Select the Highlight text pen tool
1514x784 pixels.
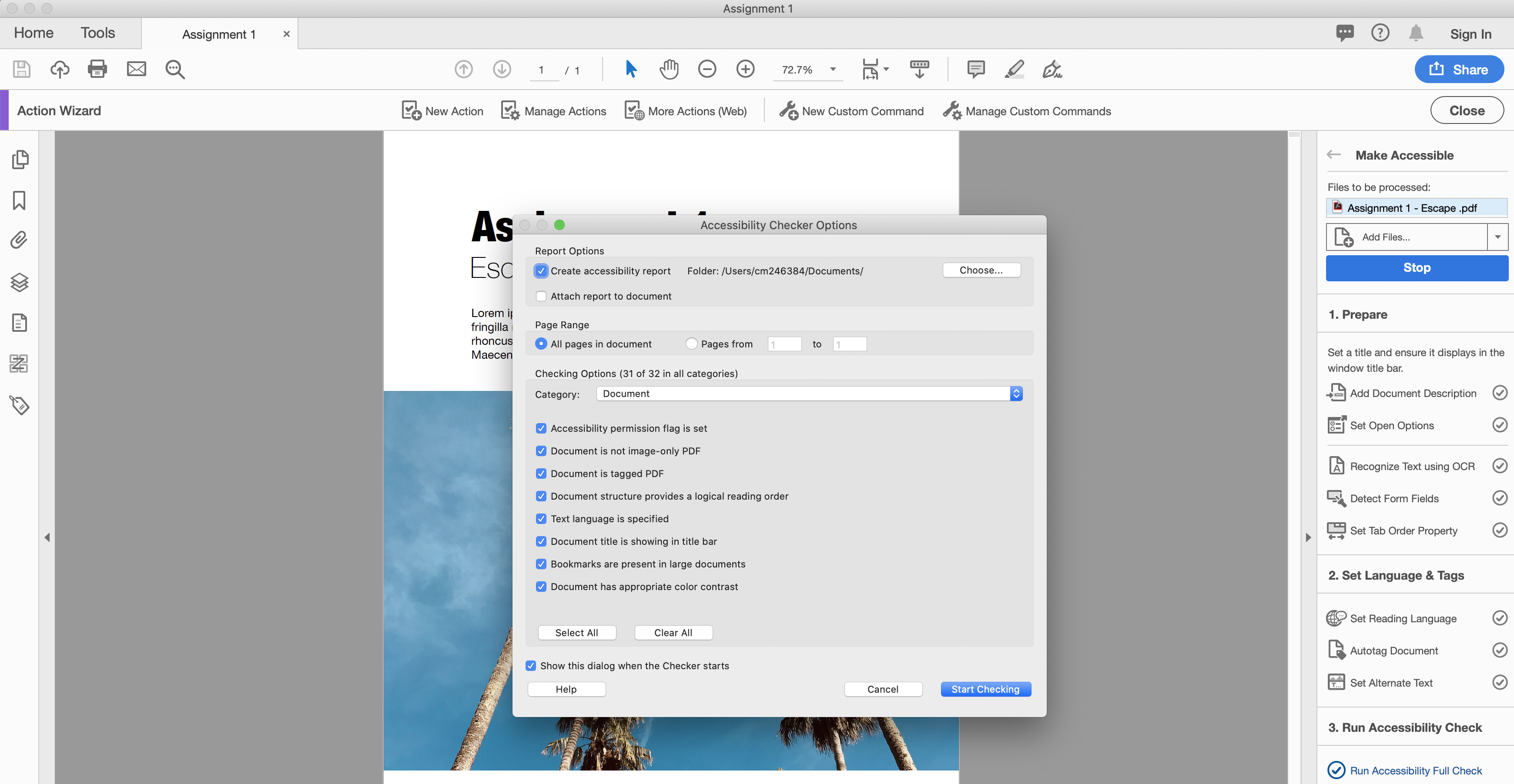(1015, 69)
